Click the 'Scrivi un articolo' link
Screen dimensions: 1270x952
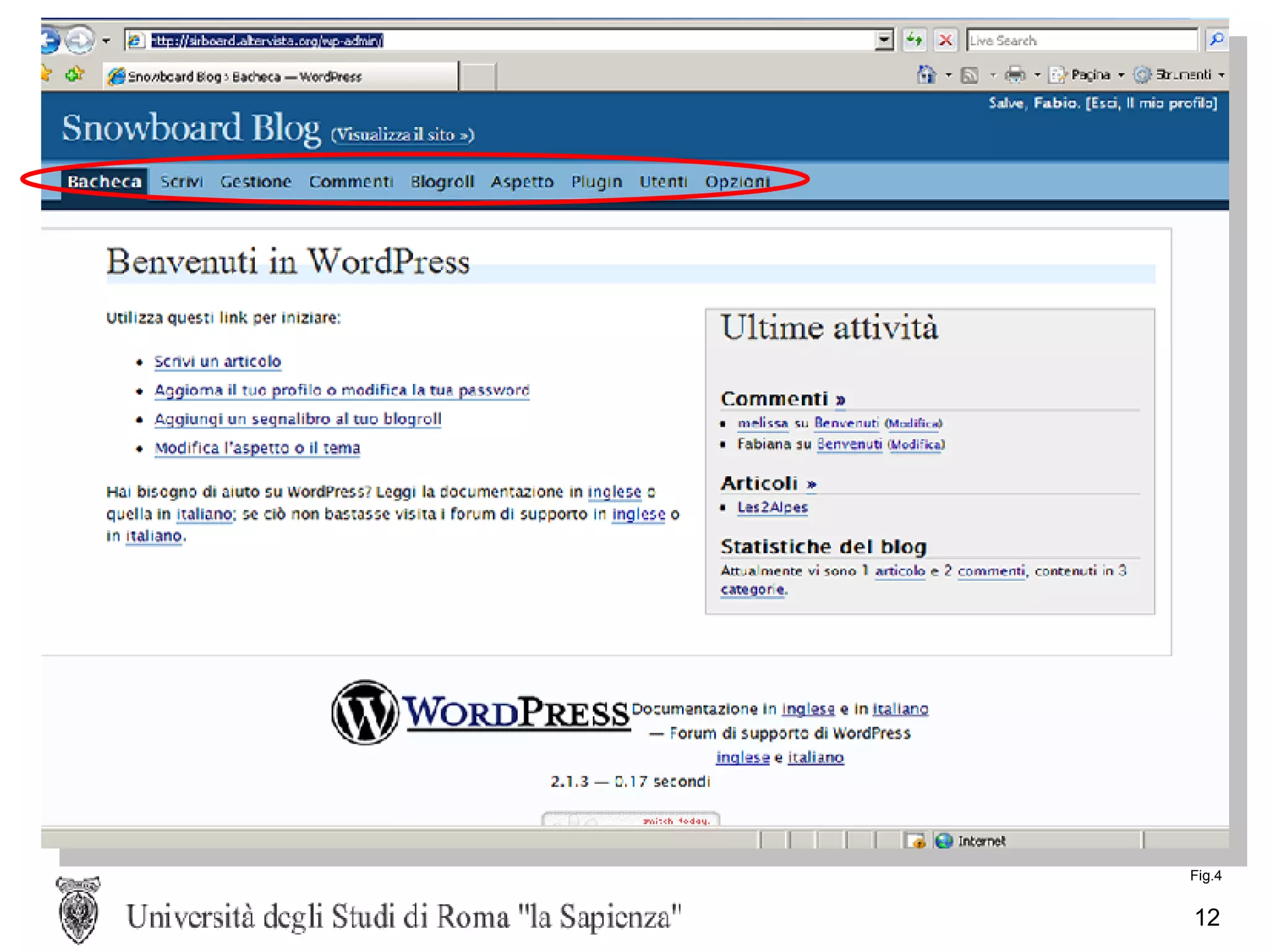pyautogui.click(x=217, y=362)
